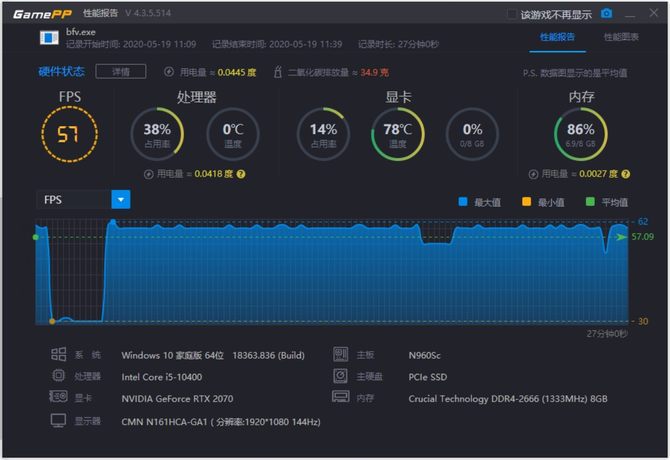Image resolution: width=670 pixels, height=460 pixels.
Task: Click the 硬件状态 link text
Action: (62, 71)
